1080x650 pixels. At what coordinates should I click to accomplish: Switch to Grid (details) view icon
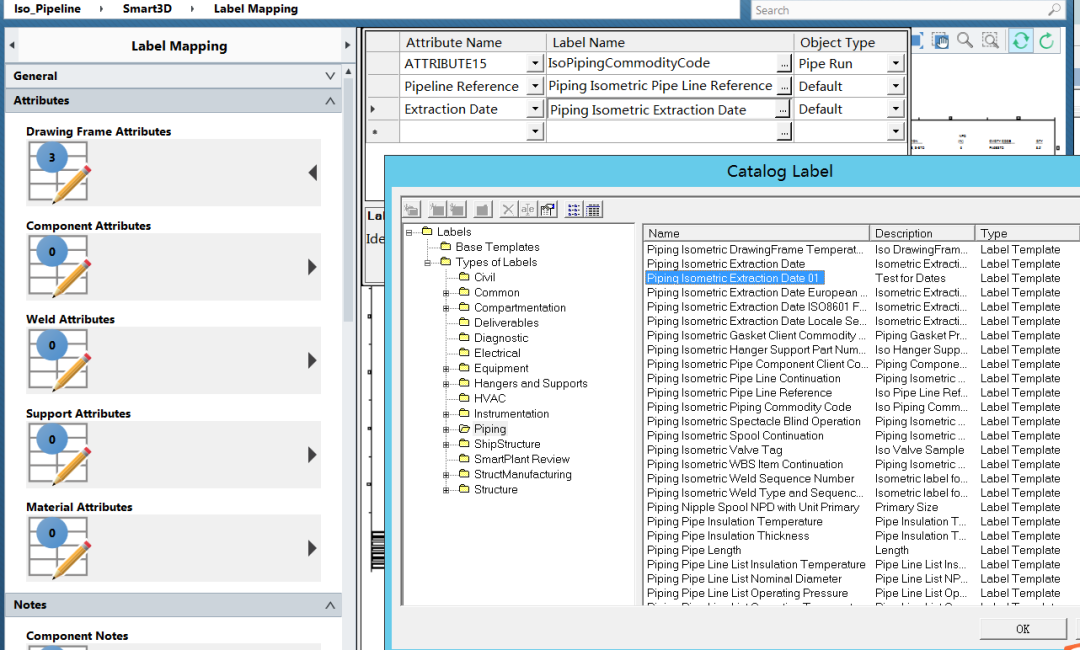click(593, 209)
